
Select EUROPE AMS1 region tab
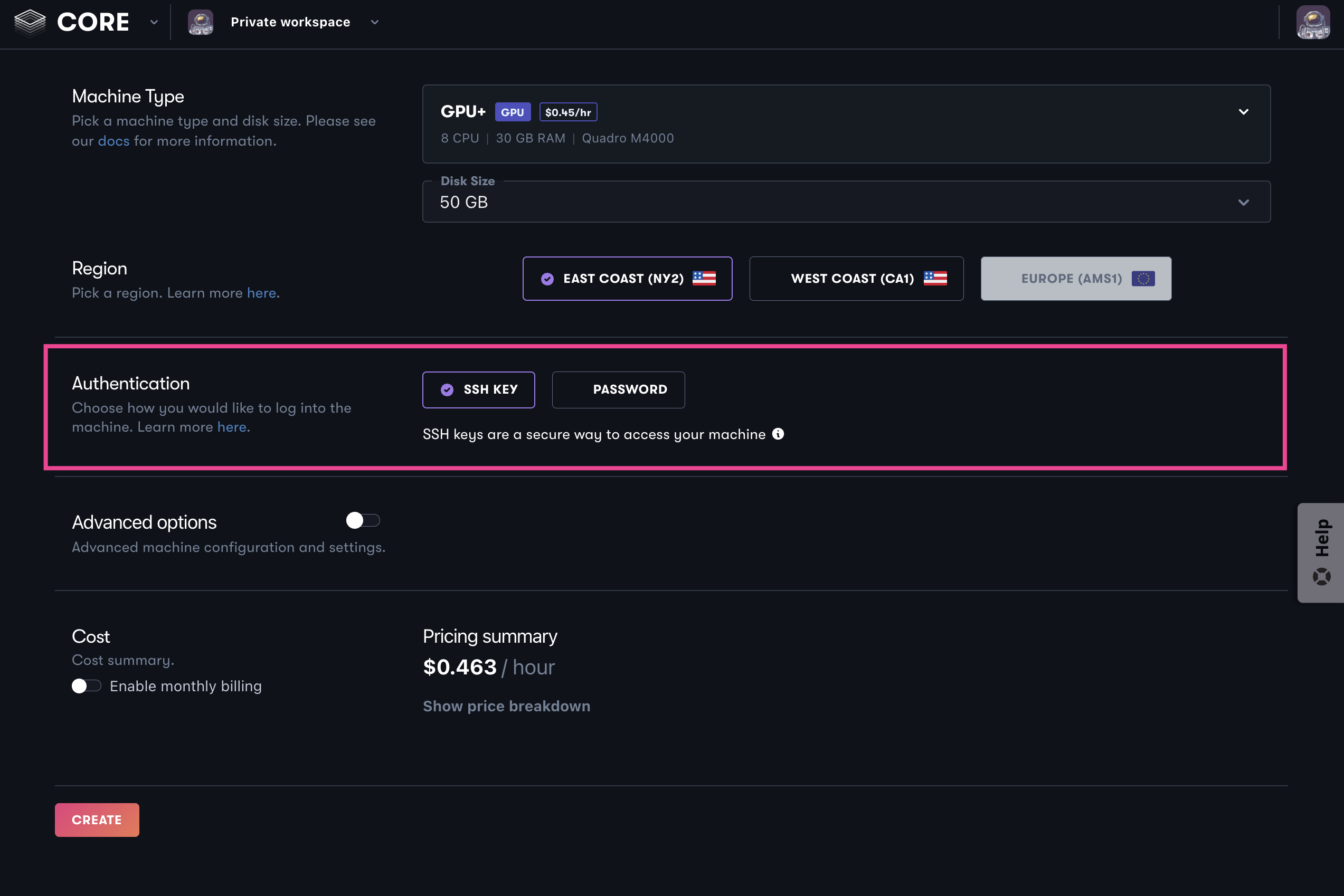(x=1076, y=278)
